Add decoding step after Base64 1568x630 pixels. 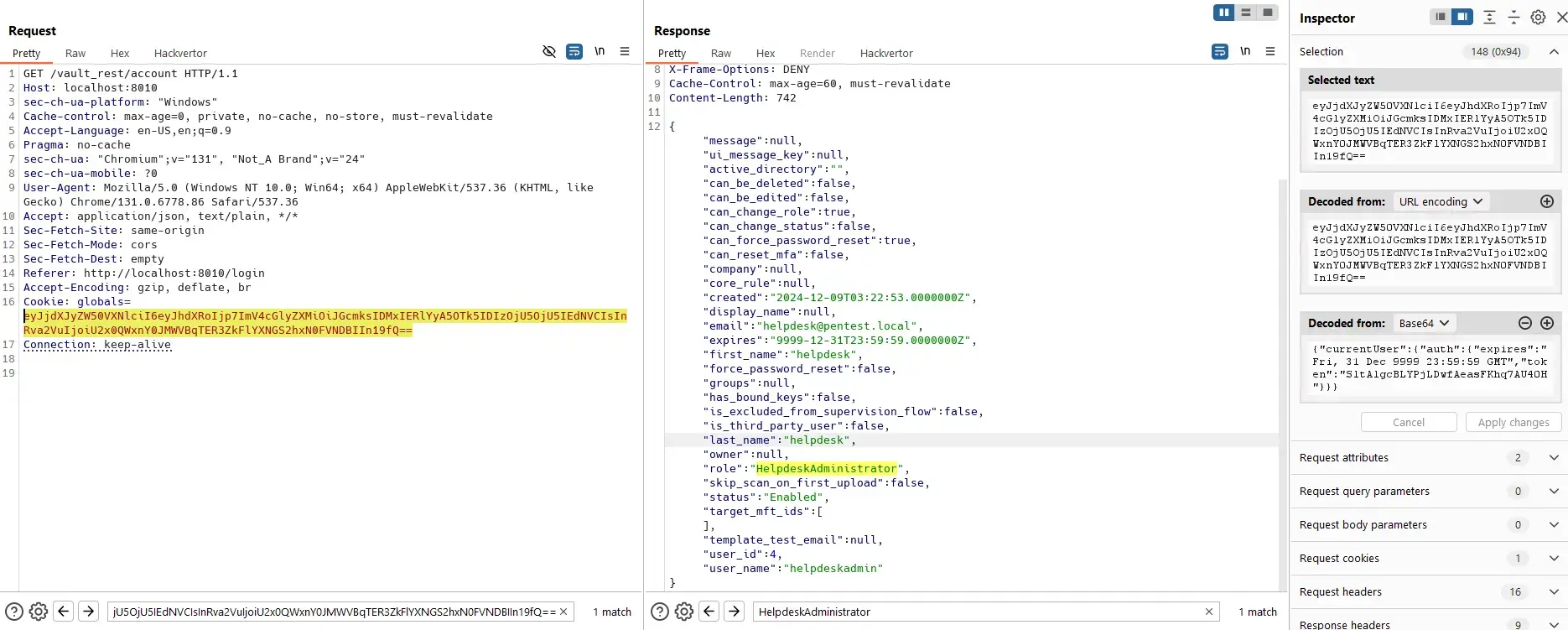[1547, 323]
